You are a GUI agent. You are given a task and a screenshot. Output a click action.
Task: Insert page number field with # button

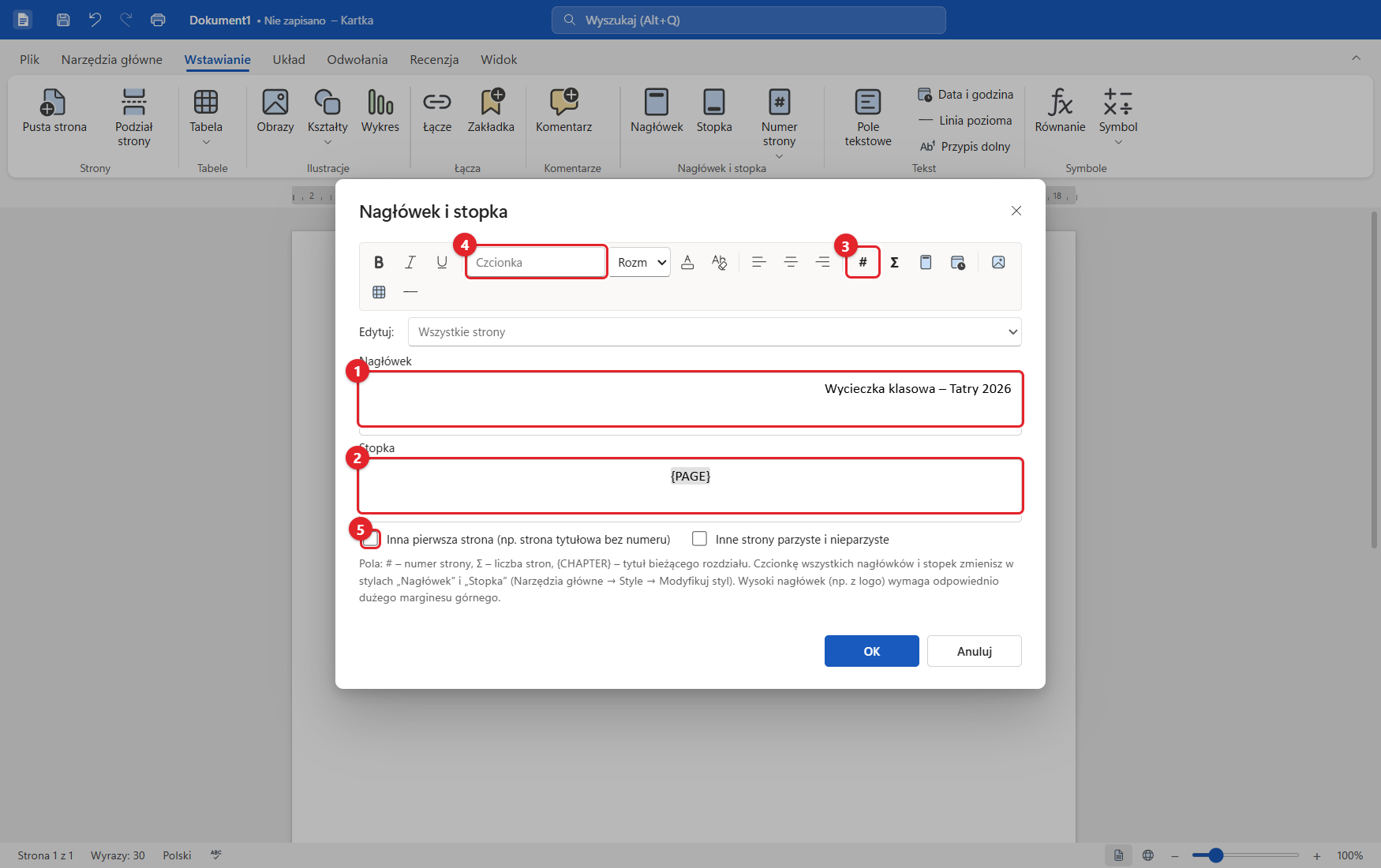point(863,263)
